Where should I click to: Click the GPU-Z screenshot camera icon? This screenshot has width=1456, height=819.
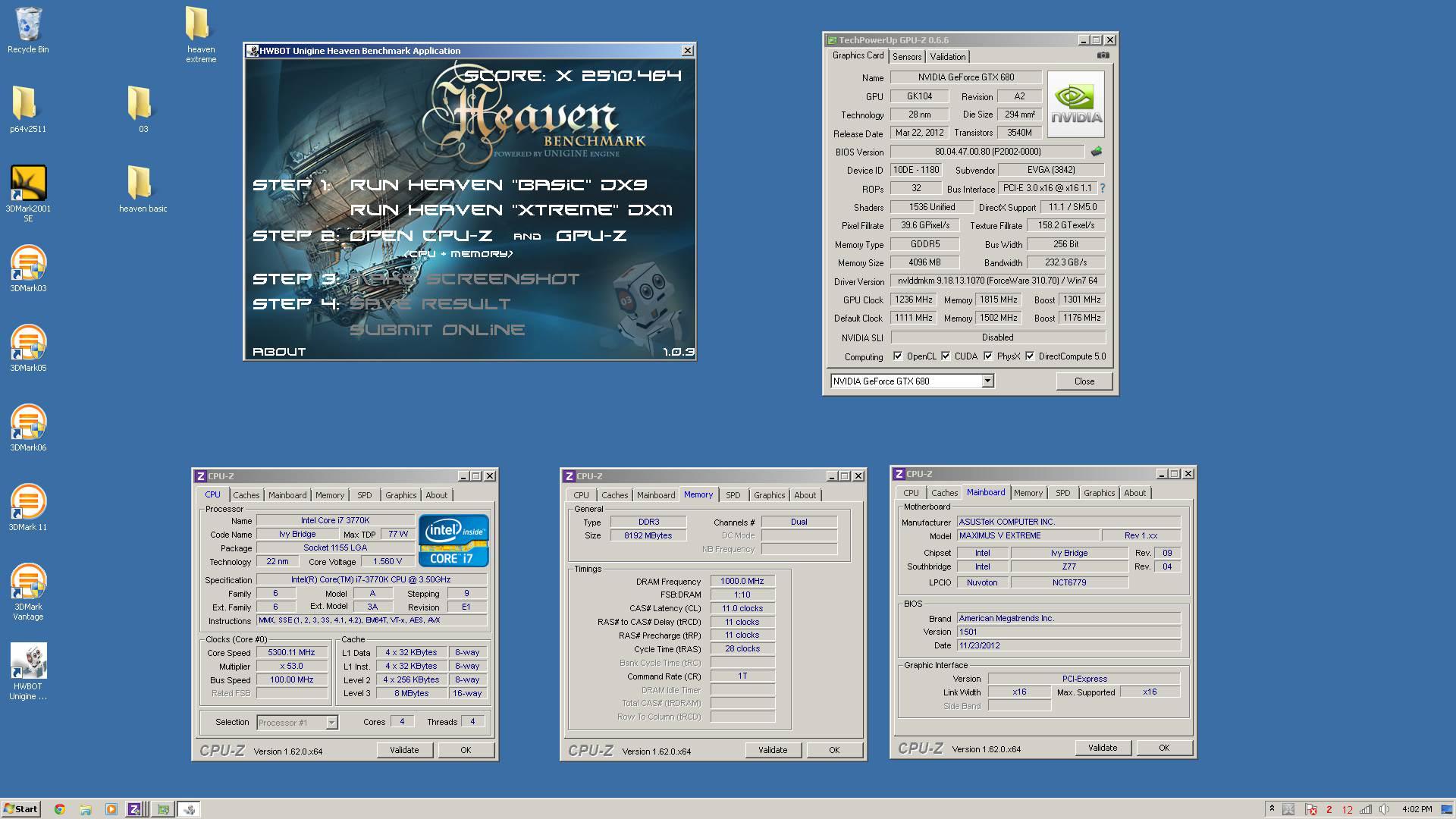[1103, 55]
